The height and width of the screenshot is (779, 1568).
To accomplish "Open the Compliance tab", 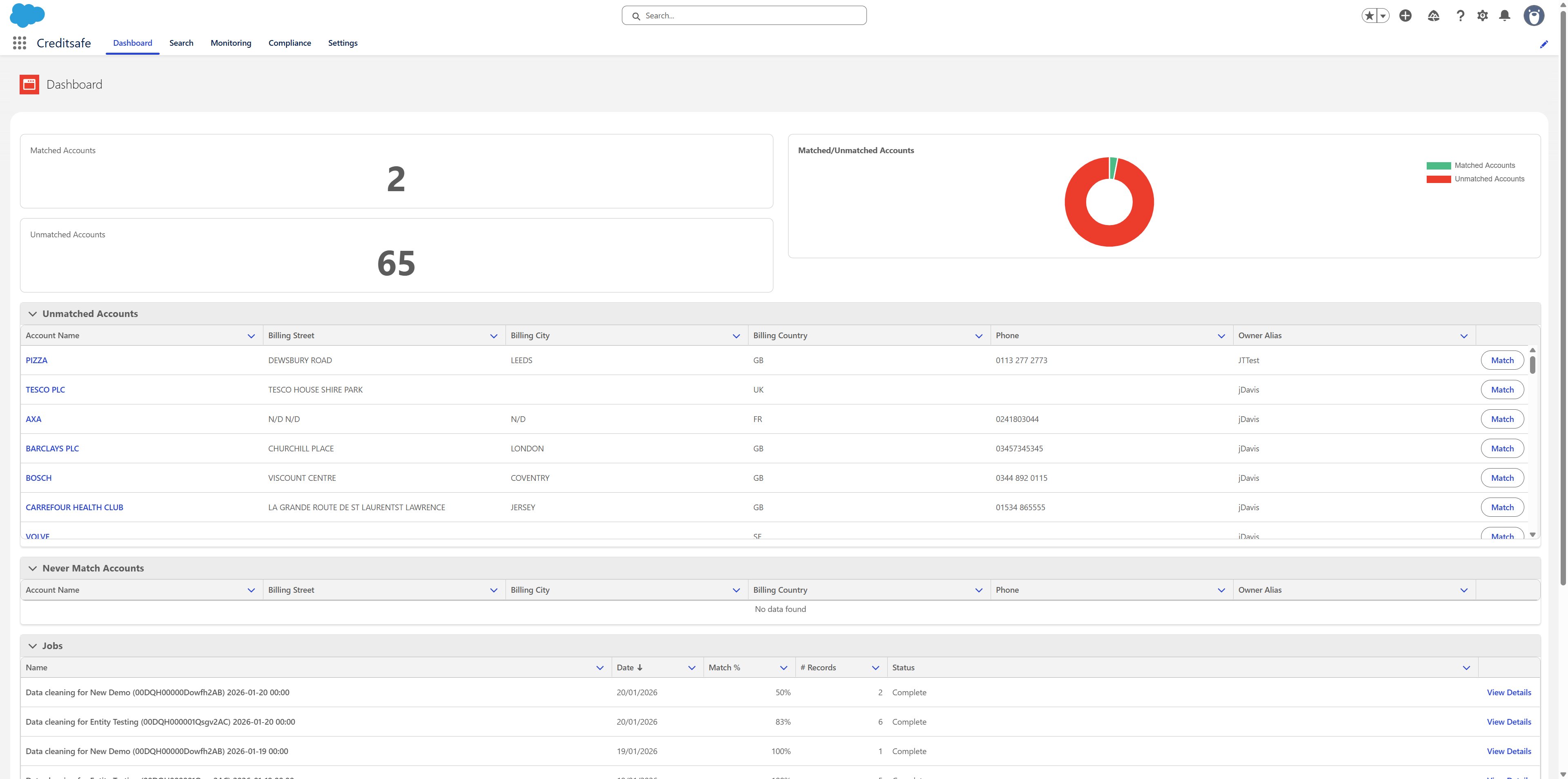I will 290,42.
